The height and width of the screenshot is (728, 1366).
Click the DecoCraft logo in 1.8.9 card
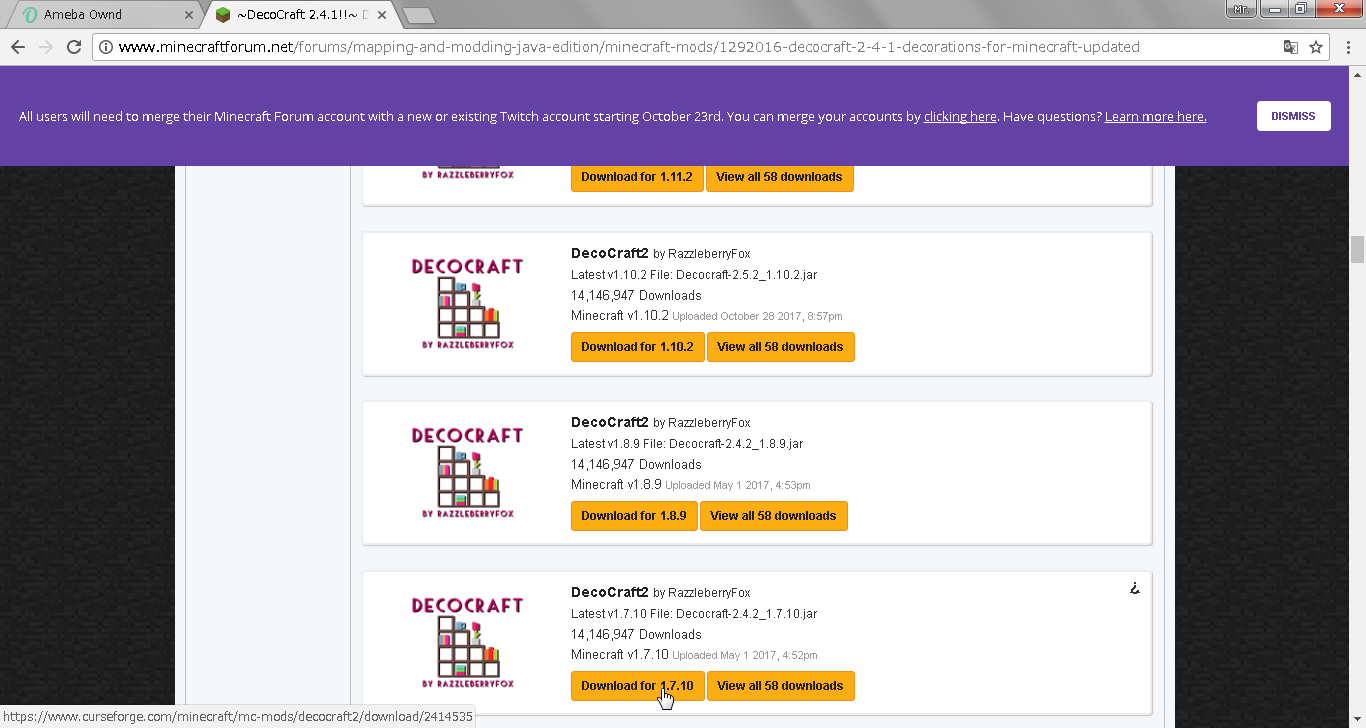pos(467,473)
